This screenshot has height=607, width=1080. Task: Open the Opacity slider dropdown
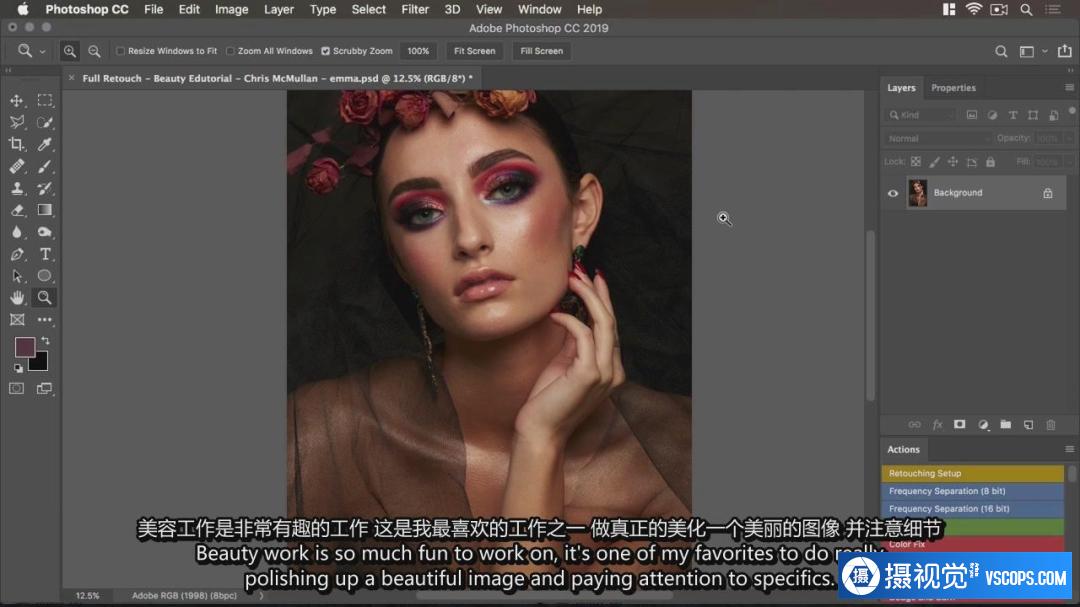point(1069,138)
